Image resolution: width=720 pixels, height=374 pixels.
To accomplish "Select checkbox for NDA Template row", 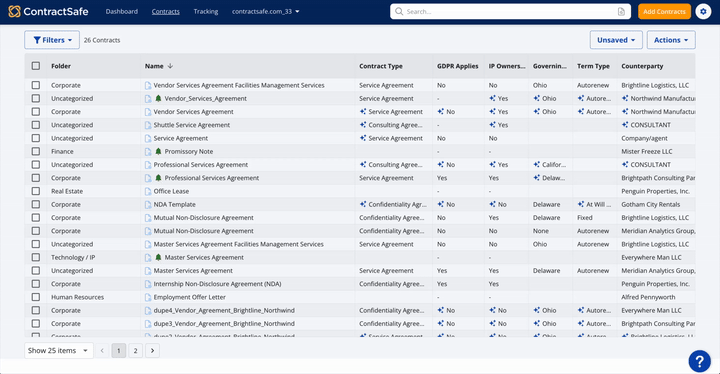I will click(x=36, y=204).
